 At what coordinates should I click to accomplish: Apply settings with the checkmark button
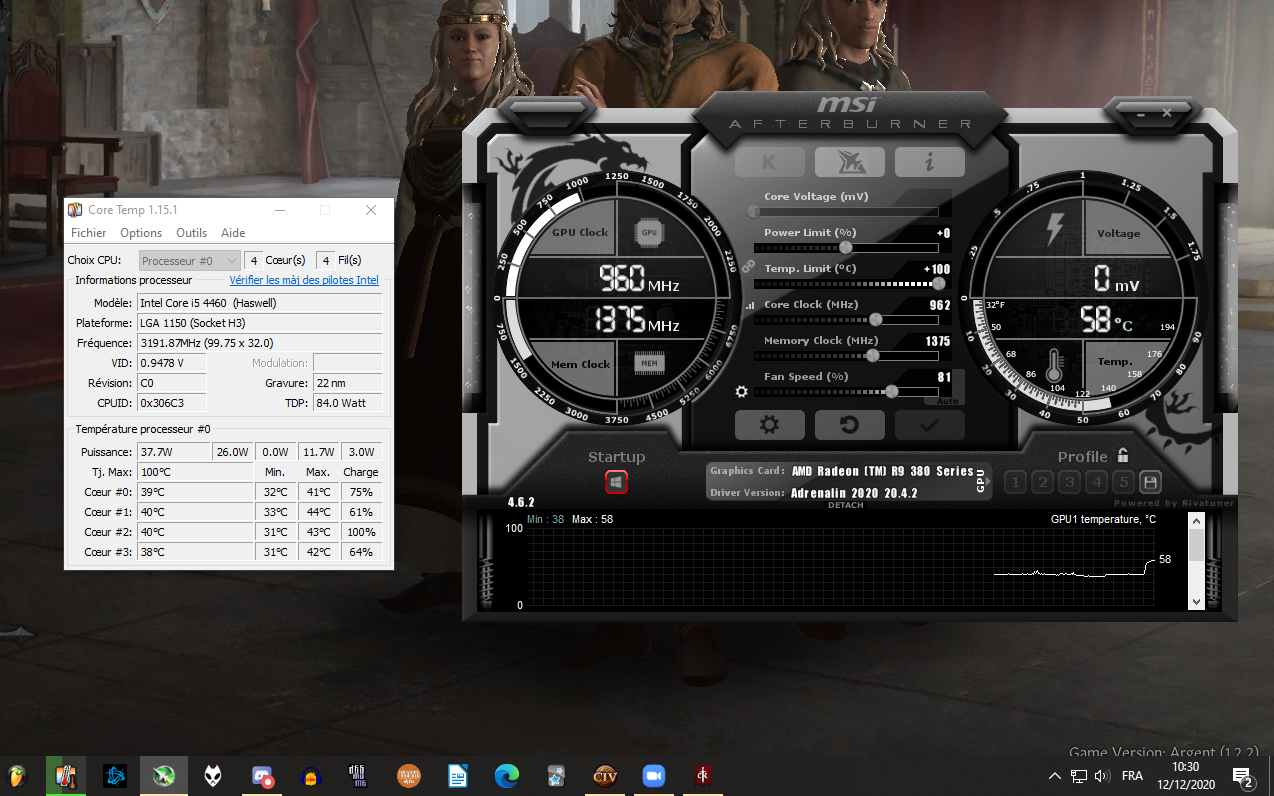click(x=929, y=425)
